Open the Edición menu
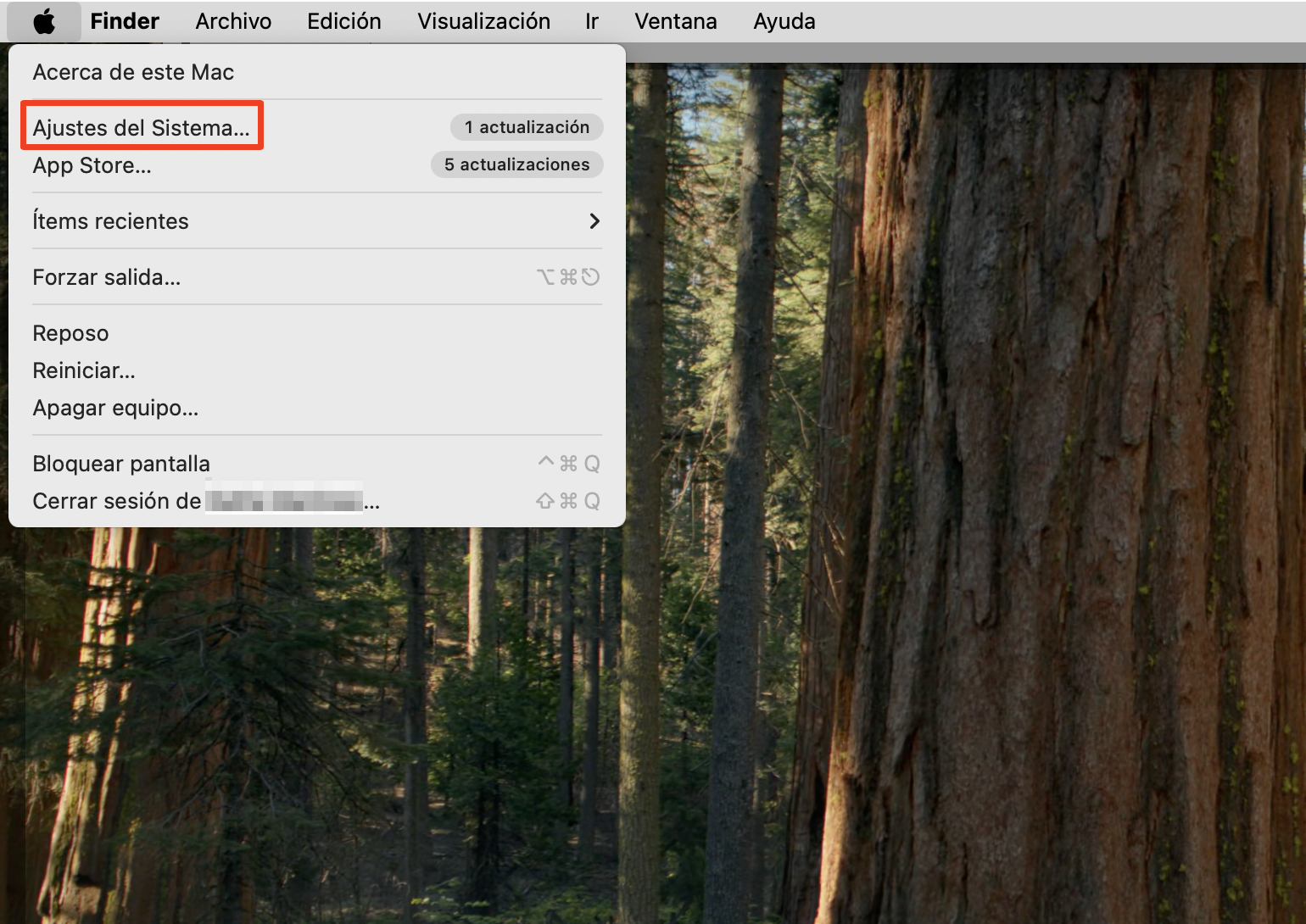Viewport: 1306px width, 924px height. tap(343, 21)
